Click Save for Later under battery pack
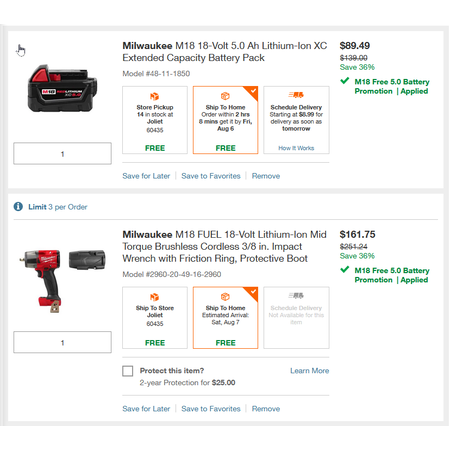Screen dimensions: 450x450 (x=146, y=176)
